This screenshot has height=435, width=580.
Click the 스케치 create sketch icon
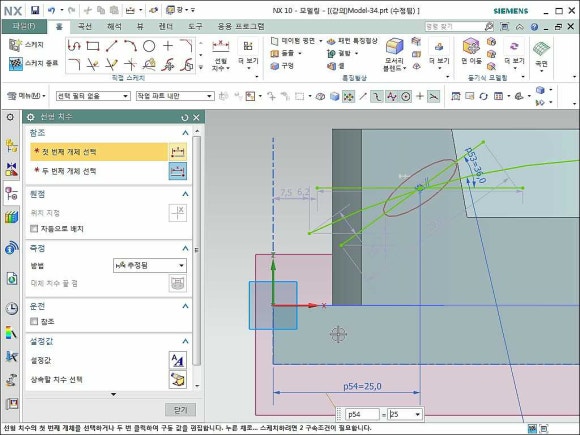[15, 45]
